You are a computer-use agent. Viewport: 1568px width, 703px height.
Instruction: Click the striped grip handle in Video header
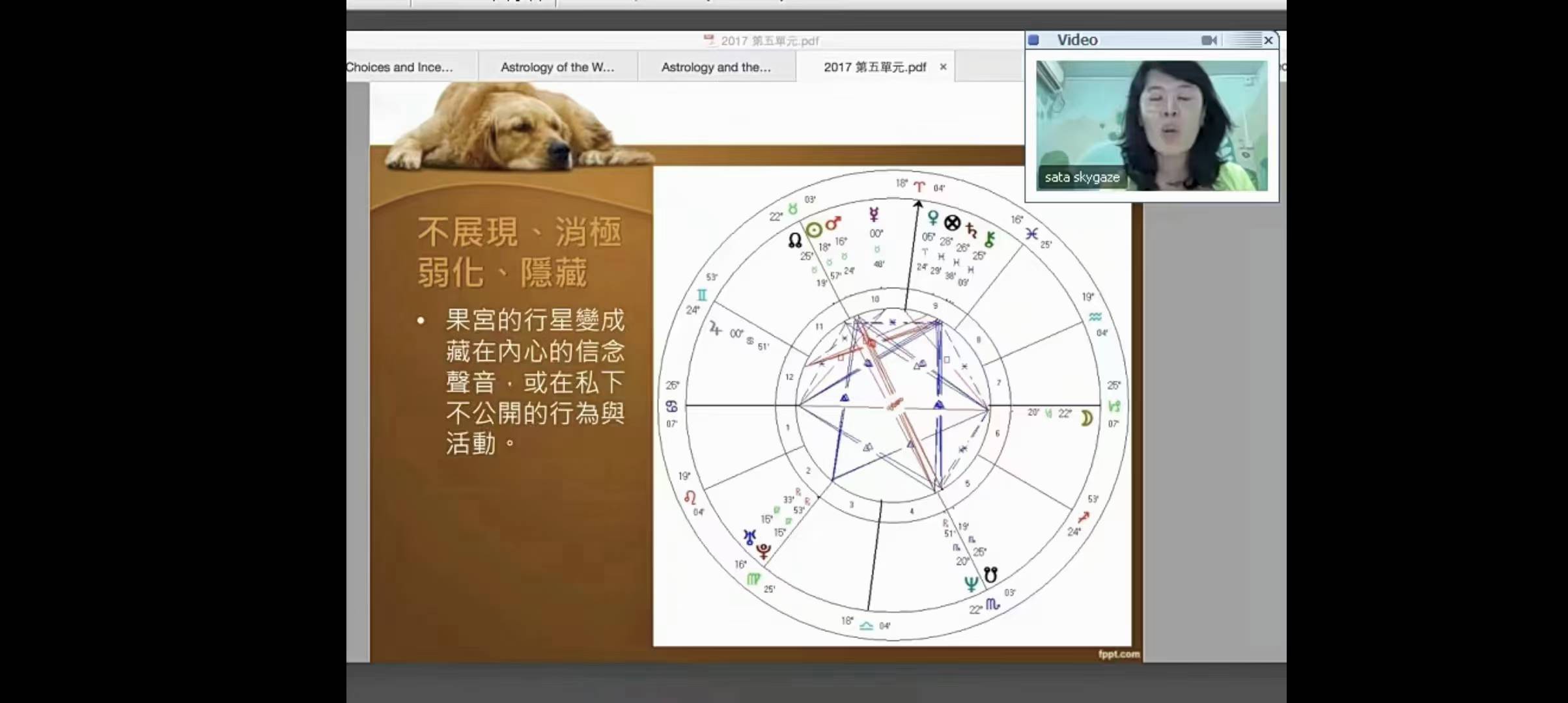tap(1247, 40)
